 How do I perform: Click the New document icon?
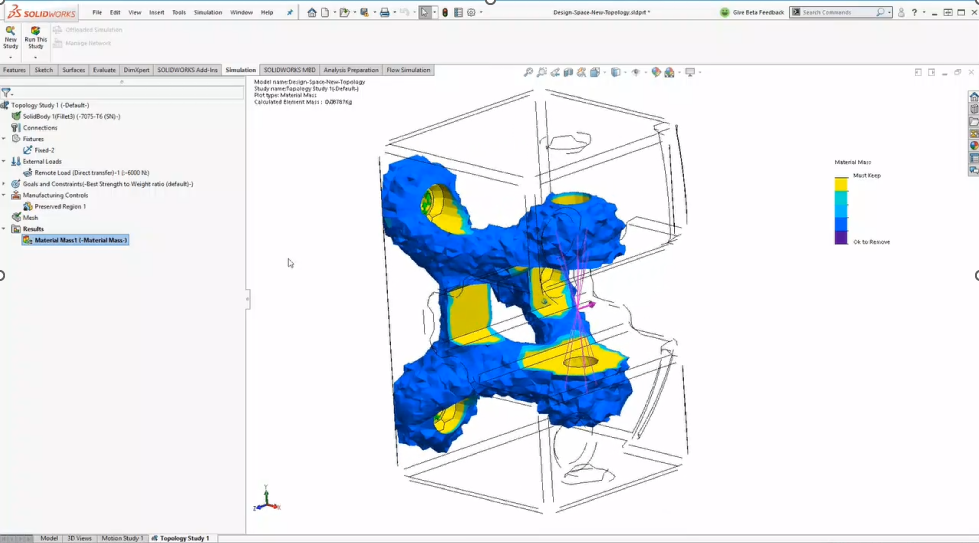(x=325, y=12)
